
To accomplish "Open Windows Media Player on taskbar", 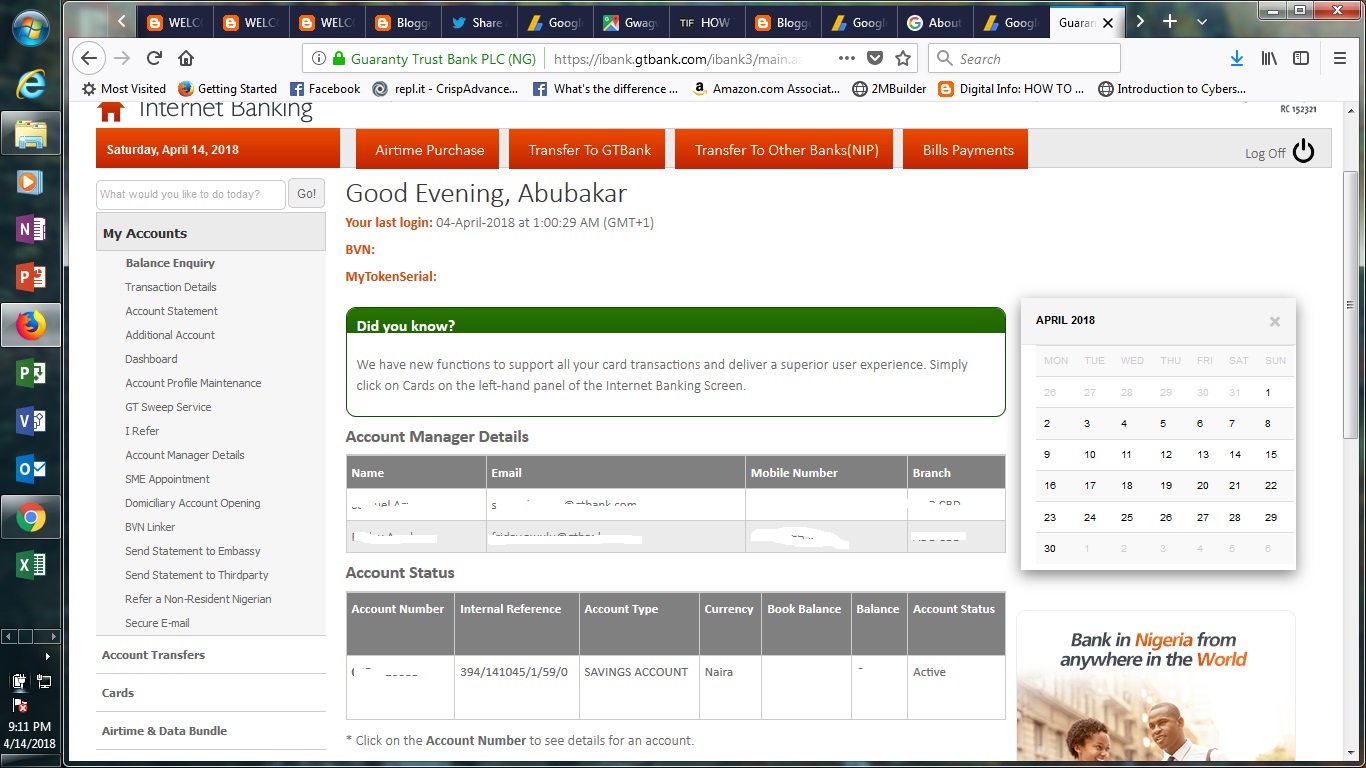I will click(31, 181).
